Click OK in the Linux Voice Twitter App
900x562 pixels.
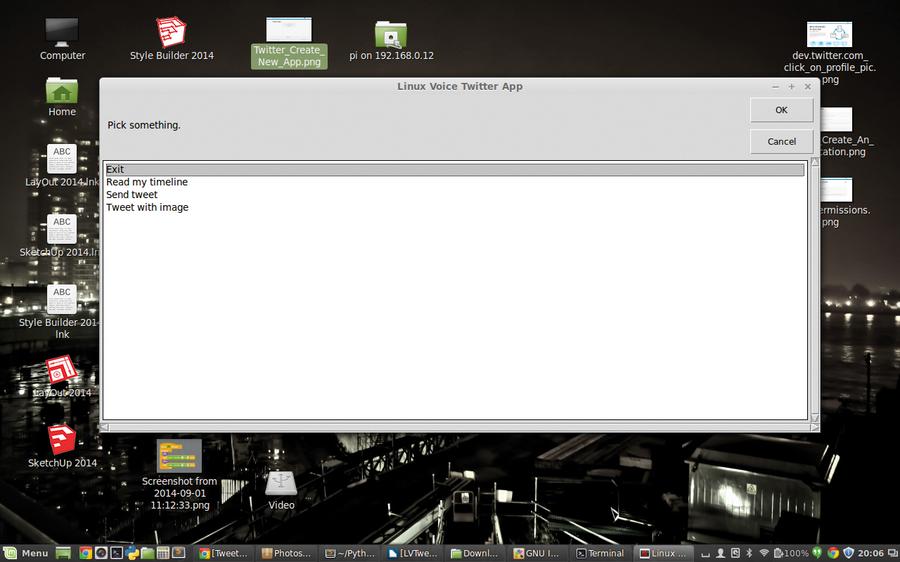[781, 110]
